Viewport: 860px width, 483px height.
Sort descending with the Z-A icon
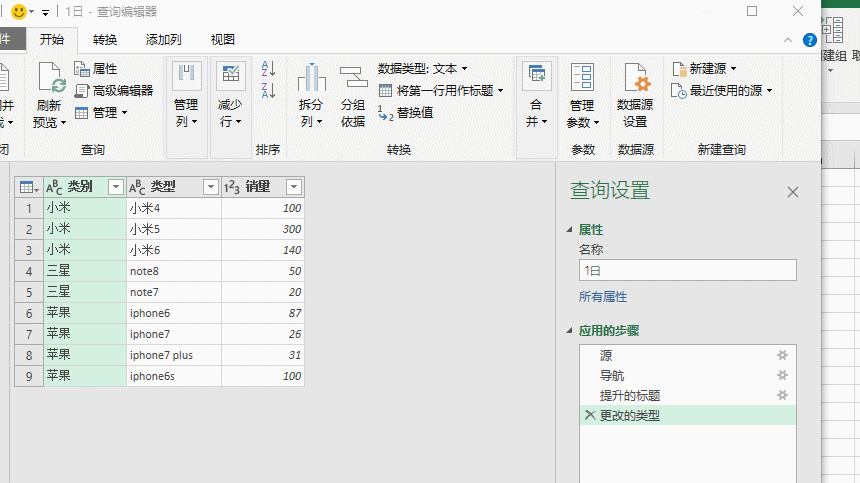pos(268,90)
